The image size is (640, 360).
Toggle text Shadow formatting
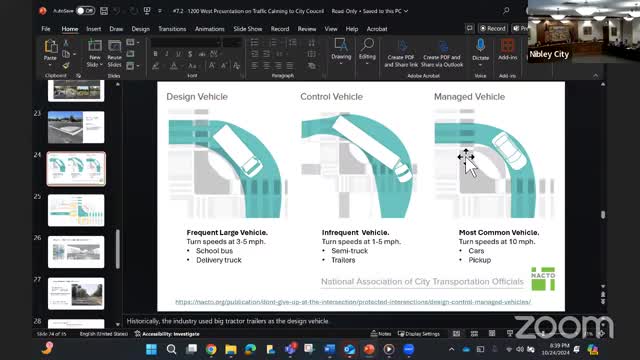(x=190, y=54)
